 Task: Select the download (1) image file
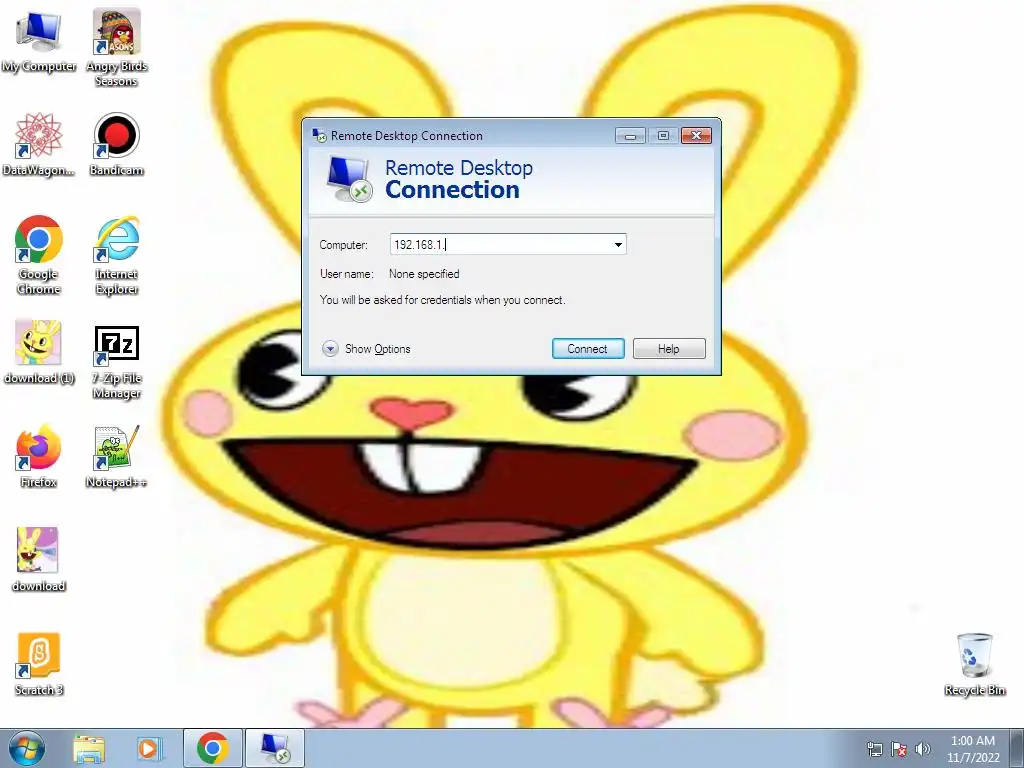point(39,352)
